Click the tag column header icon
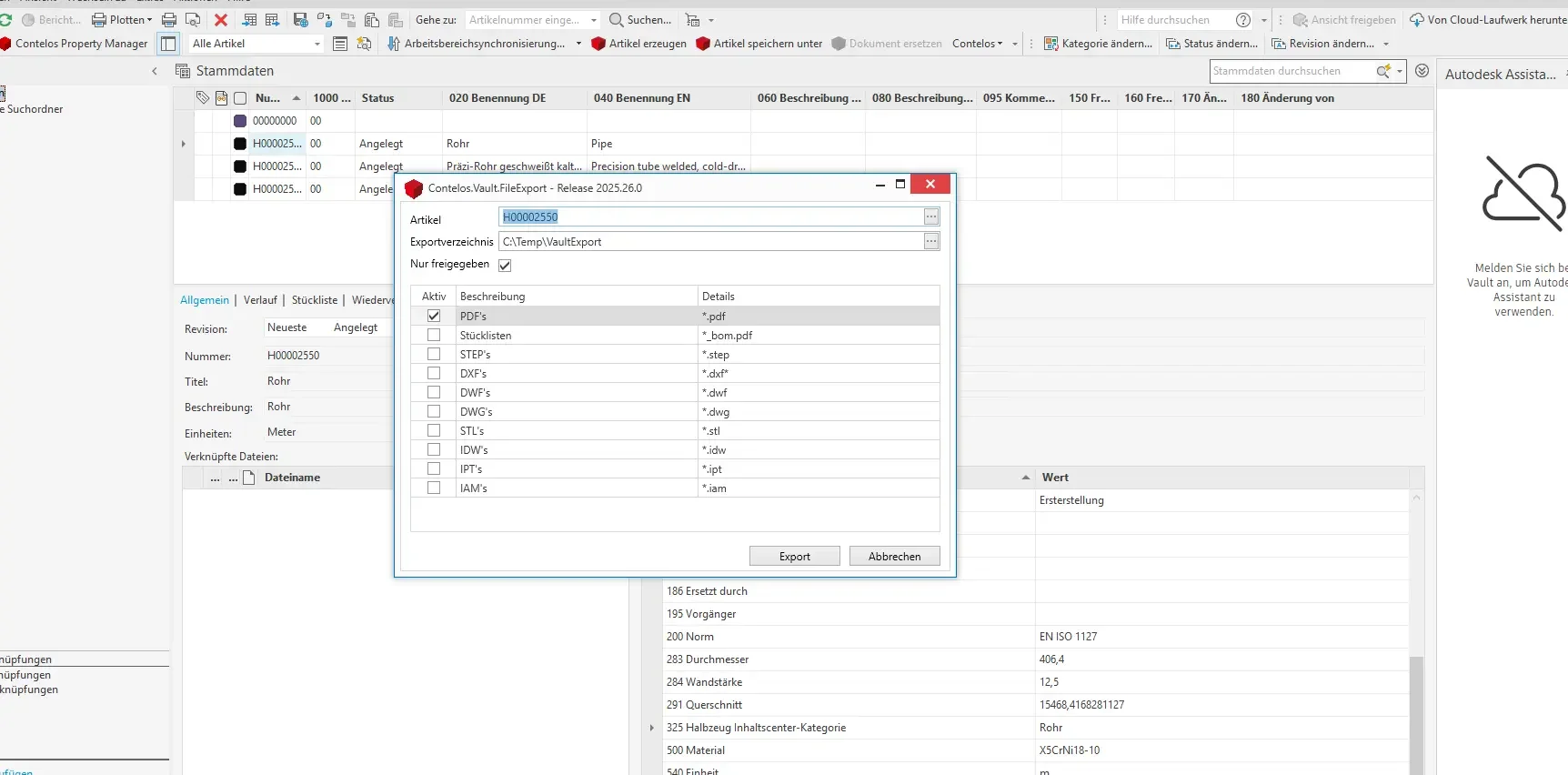Screen dimensions: 1568x775 click(202, 97)
